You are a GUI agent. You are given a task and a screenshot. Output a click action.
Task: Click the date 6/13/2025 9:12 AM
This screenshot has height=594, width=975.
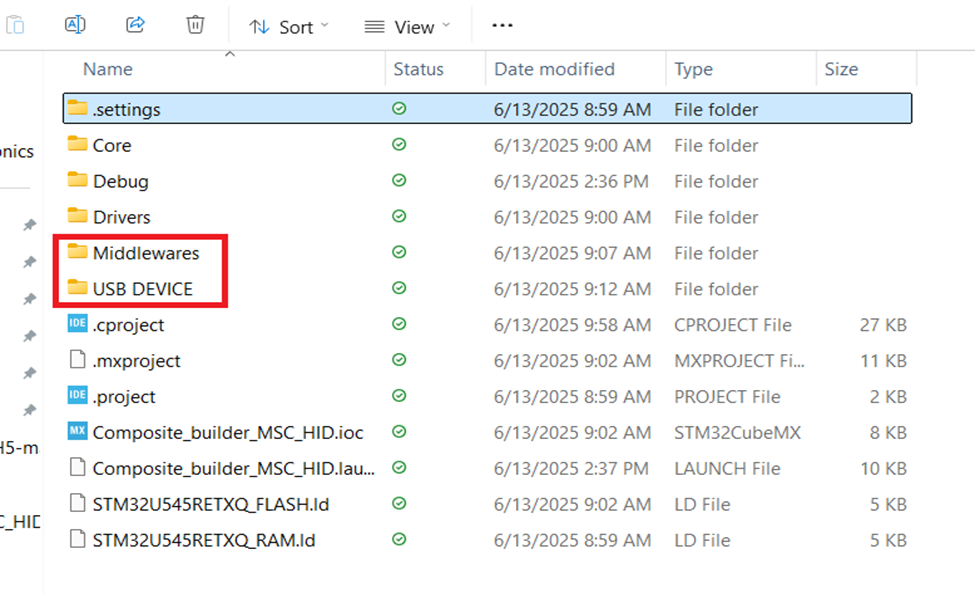[572, 289]
